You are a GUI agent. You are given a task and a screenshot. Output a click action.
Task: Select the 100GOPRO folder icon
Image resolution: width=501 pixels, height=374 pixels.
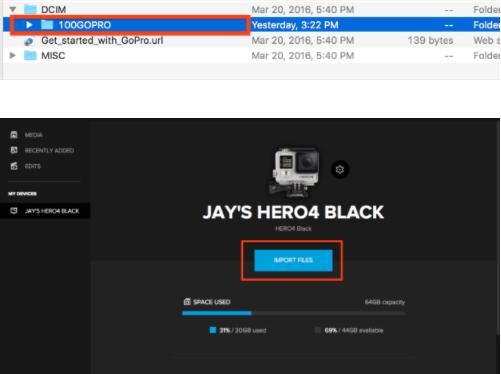pos(47,25)
